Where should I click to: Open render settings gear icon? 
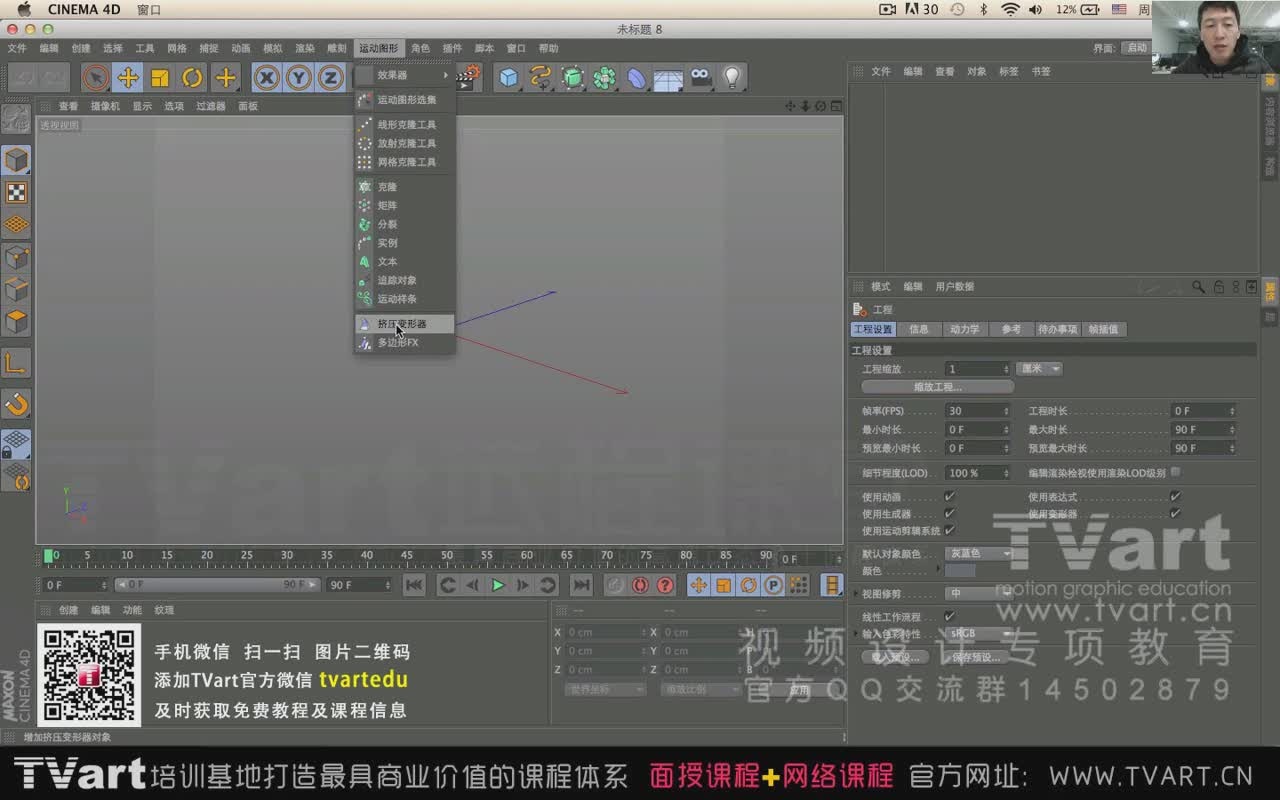click(471, 75)
